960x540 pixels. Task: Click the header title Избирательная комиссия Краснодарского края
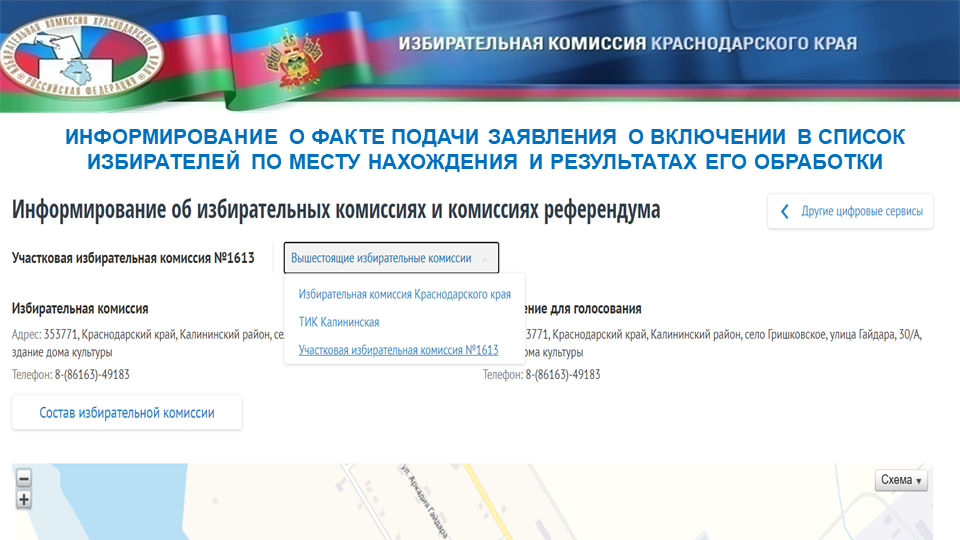point(627,44)
